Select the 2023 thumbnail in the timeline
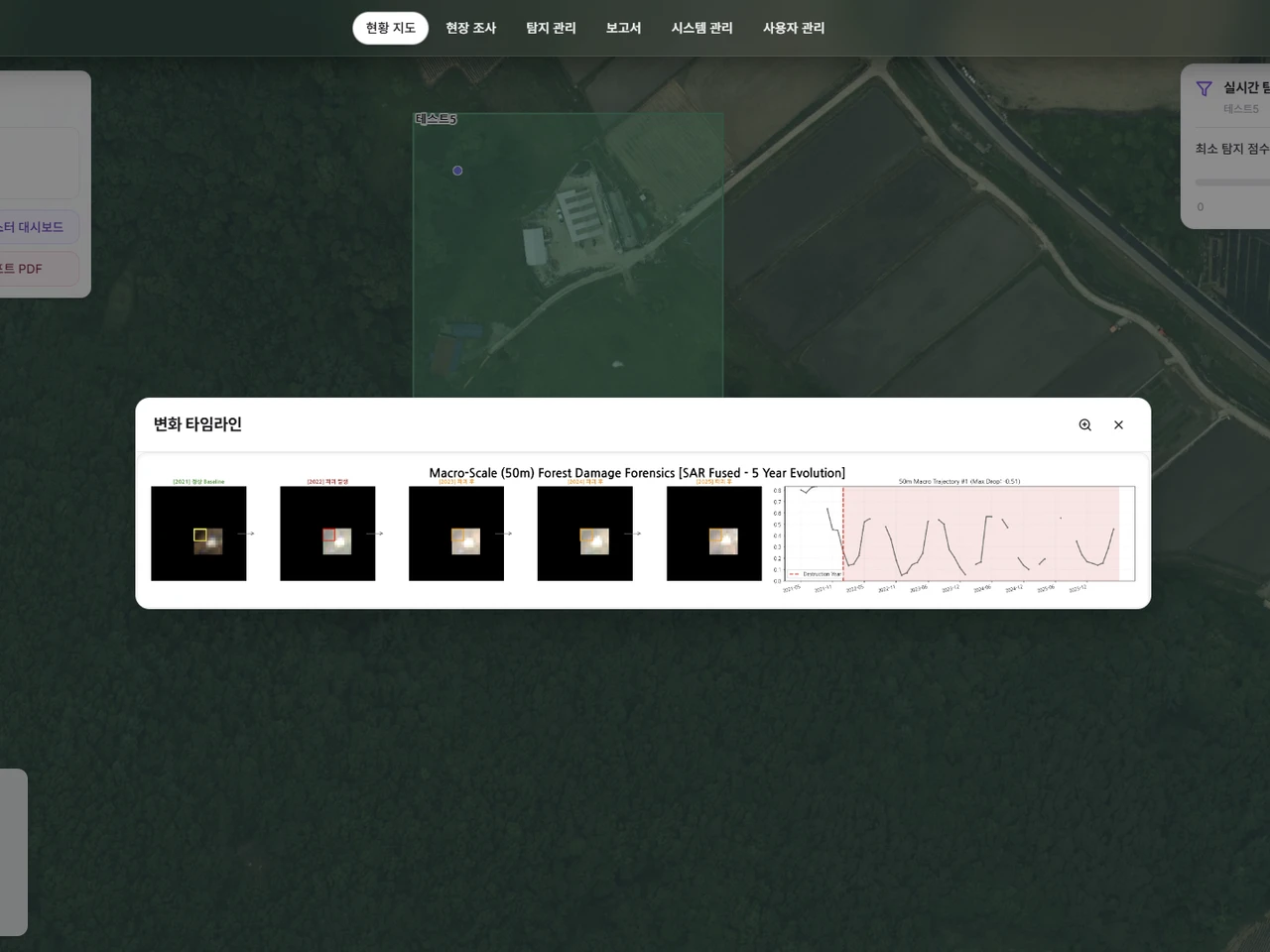1270x952 pixels. click(456, 533)
